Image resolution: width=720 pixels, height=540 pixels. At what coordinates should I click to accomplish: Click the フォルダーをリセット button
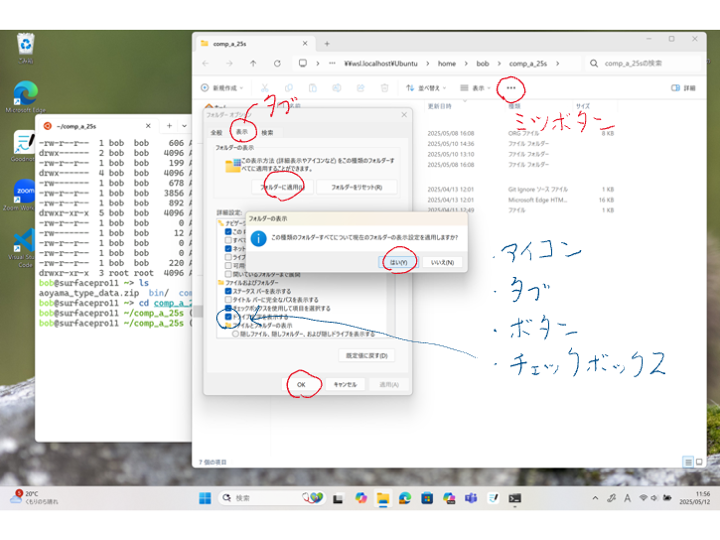[x=356, y=187]
